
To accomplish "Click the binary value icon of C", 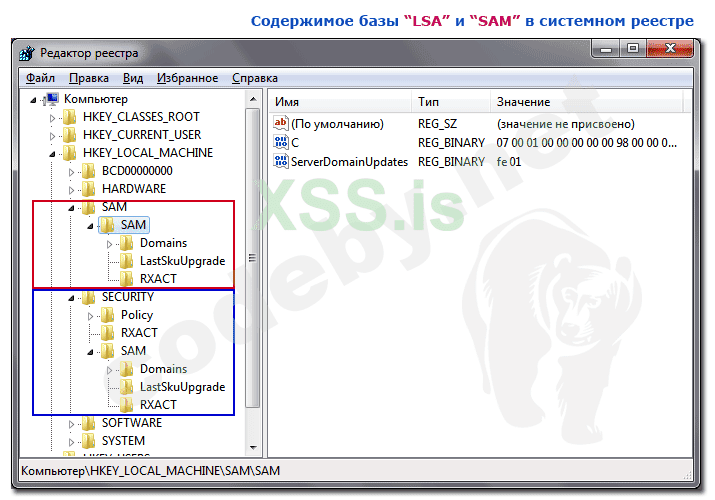I will tap(280, 142).
